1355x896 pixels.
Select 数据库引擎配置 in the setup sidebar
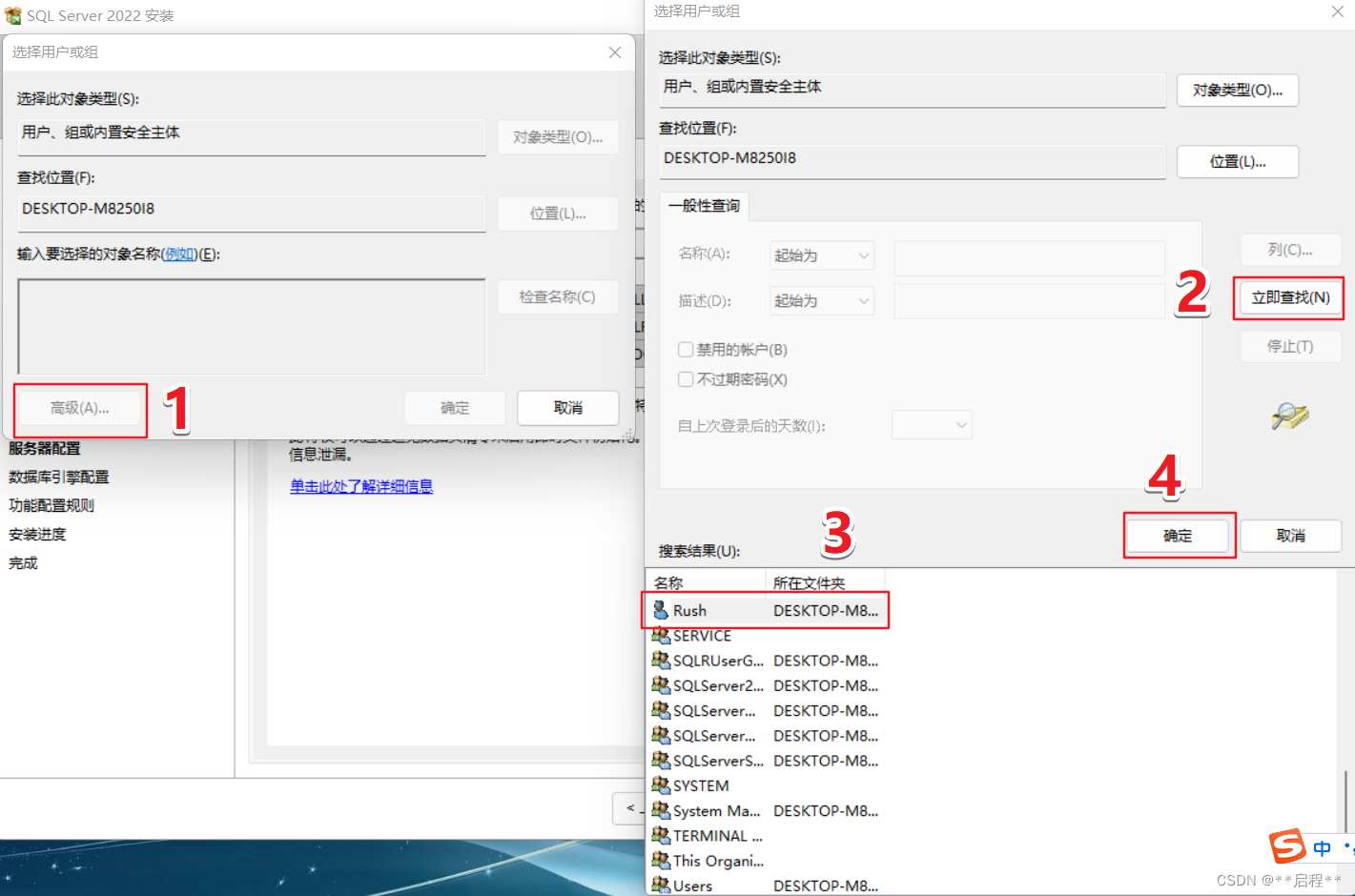[x=59, y=477]
